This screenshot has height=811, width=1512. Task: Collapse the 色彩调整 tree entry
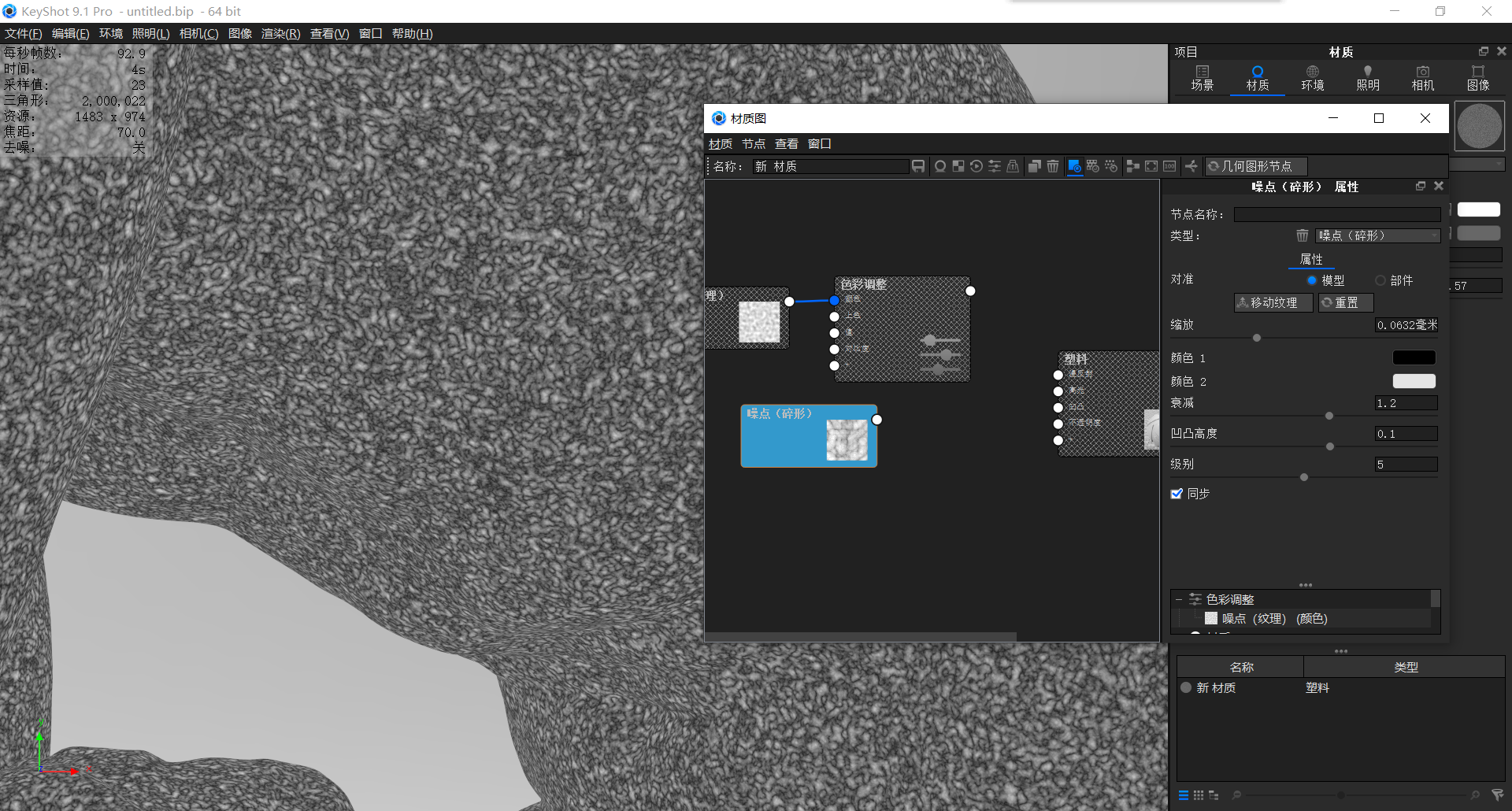point(1179,598)
